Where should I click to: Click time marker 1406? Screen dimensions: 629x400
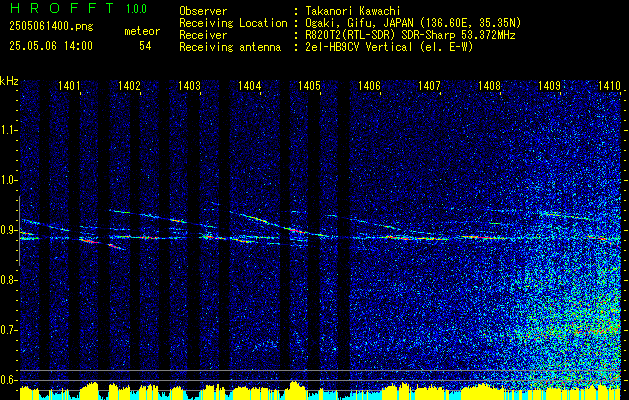point(369,85)
